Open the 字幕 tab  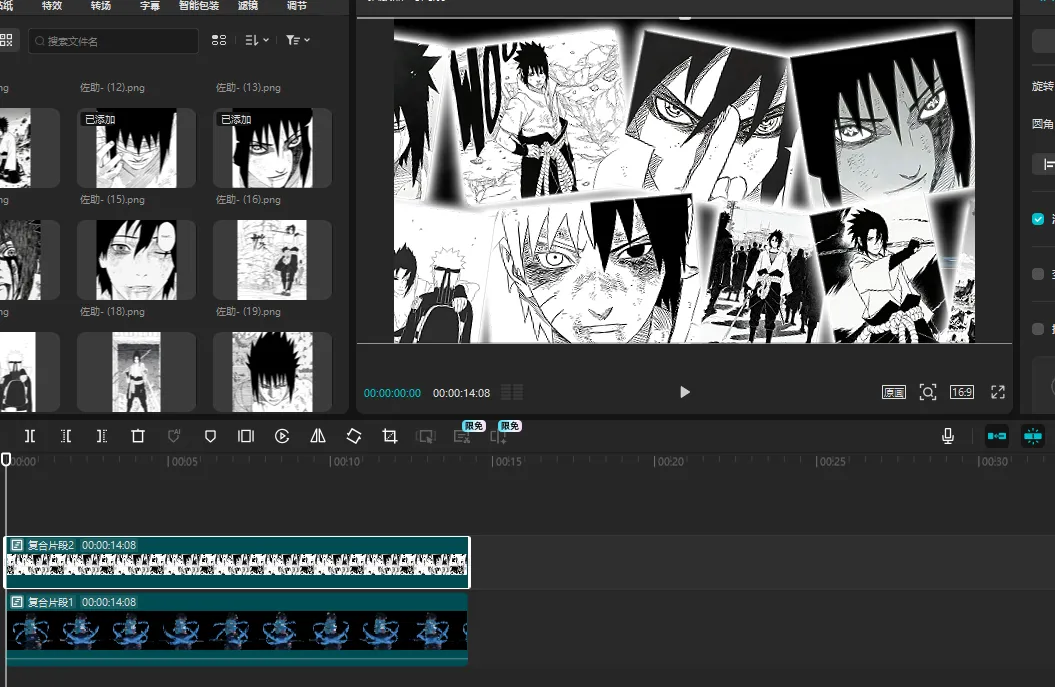tap(150, 5)
